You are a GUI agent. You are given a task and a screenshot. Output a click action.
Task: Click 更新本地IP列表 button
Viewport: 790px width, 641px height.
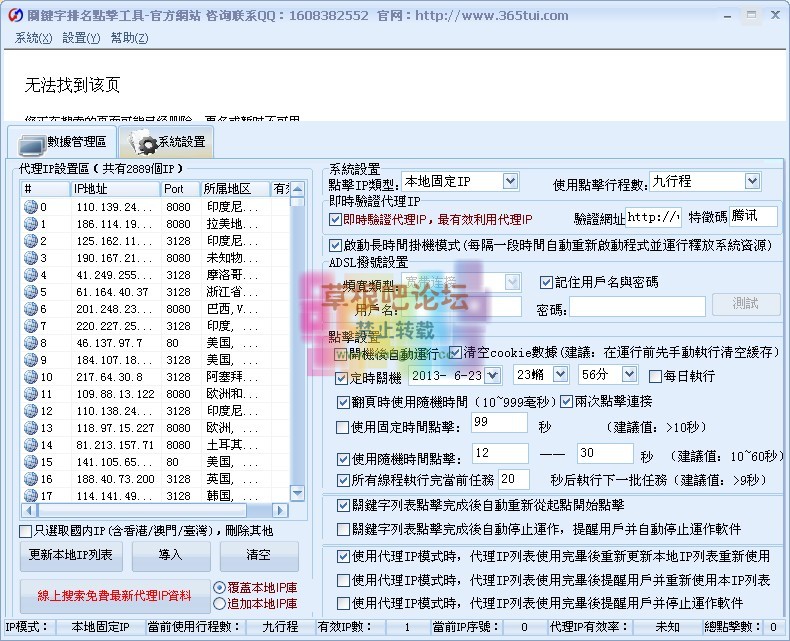pyautogui.click(x=71, y=555)
